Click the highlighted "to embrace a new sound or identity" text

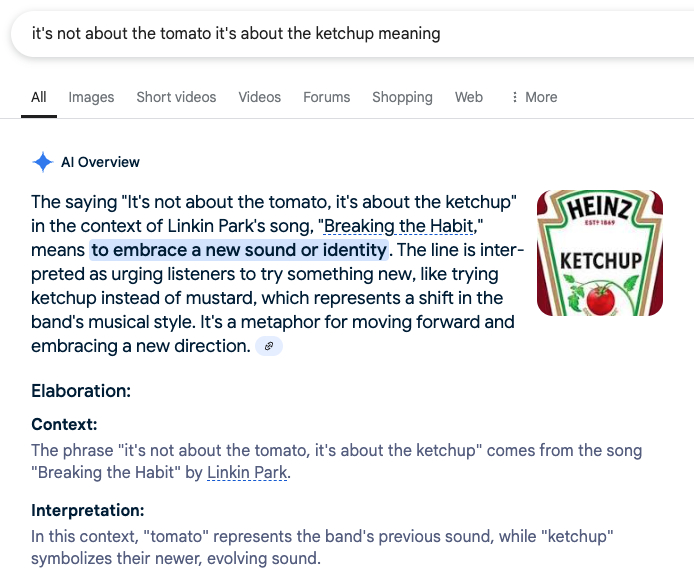tap(238, 249)
